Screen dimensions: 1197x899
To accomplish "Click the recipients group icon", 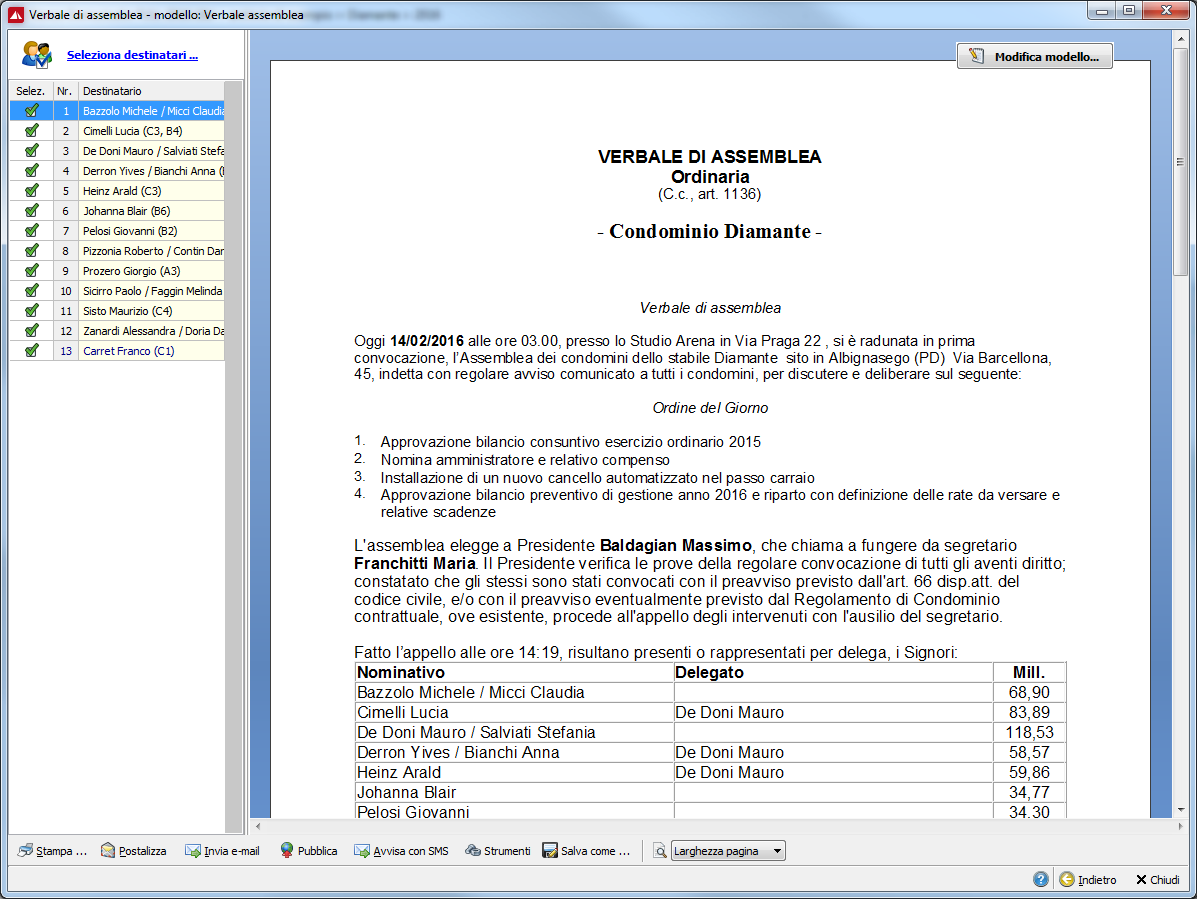I will 37,55.
